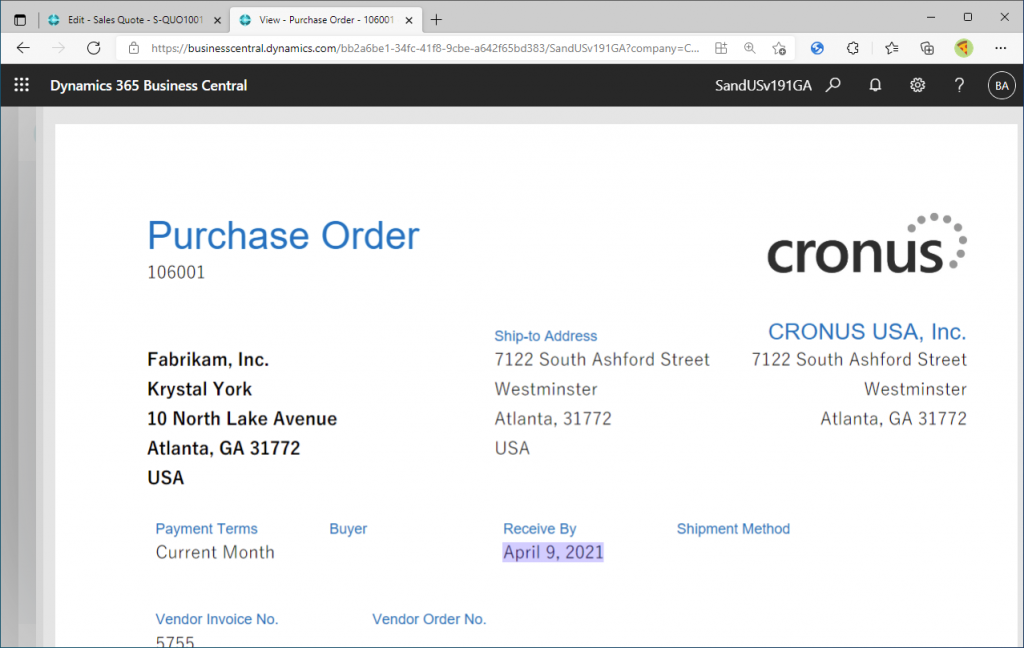Open the BA user account menu

(x=1001, y=86)
